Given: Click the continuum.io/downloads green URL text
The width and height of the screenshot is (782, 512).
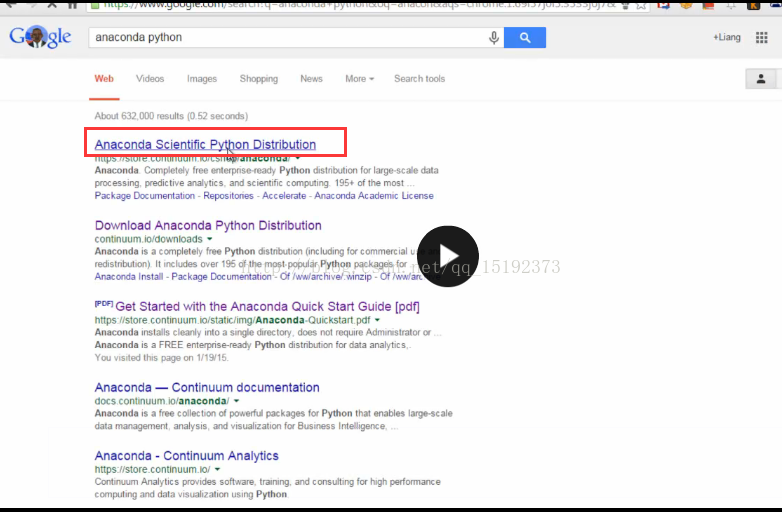Looking at the screenshot, I should click(149, 239).
